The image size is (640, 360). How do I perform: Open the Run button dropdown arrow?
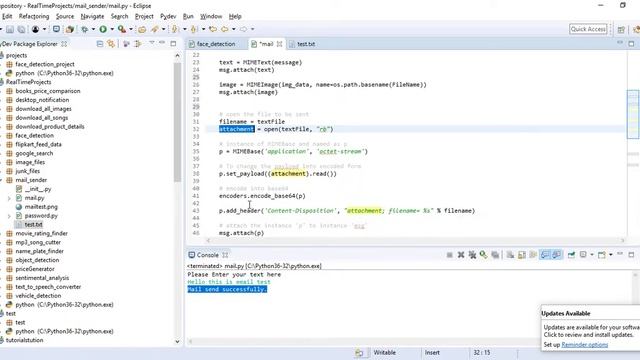(112, 29)
